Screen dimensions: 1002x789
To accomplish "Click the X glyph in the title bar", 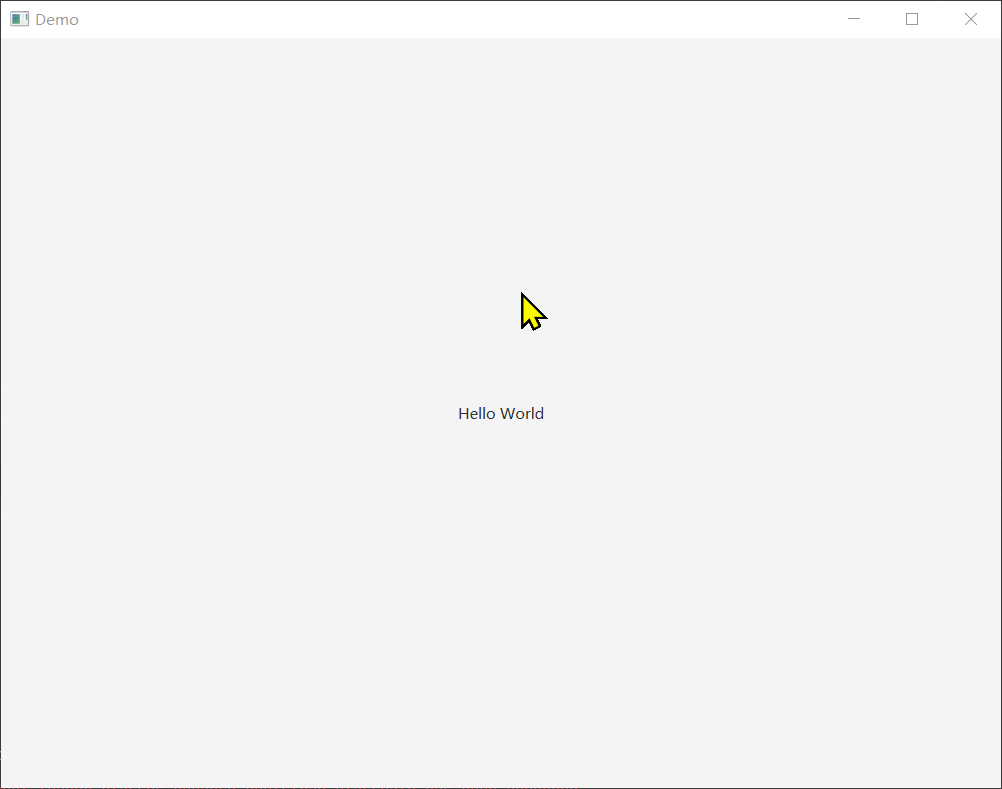I will point(970,18).
